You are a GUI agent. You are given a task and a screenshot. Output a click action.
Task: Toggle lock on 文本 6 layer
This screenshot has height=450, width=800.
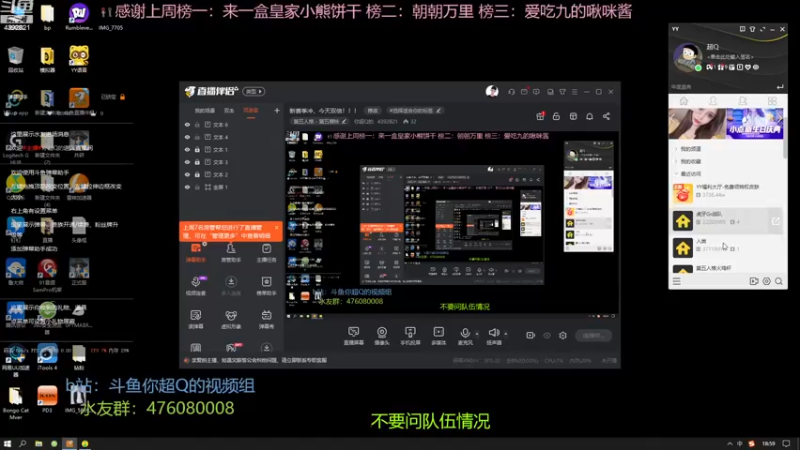[197, 124]
